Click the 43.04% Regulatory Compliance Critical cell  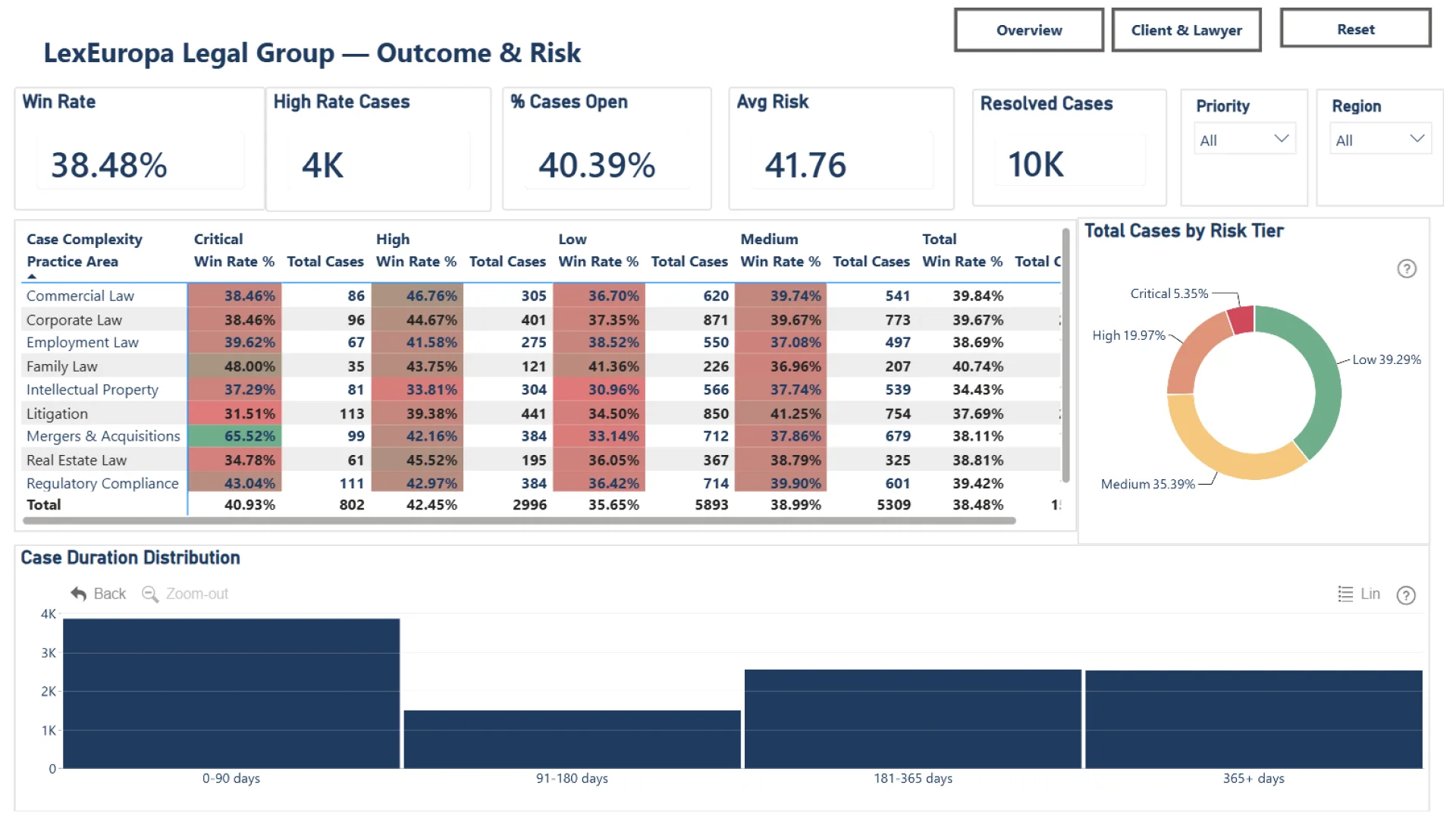pyautogui.click(x=234, y=483)
